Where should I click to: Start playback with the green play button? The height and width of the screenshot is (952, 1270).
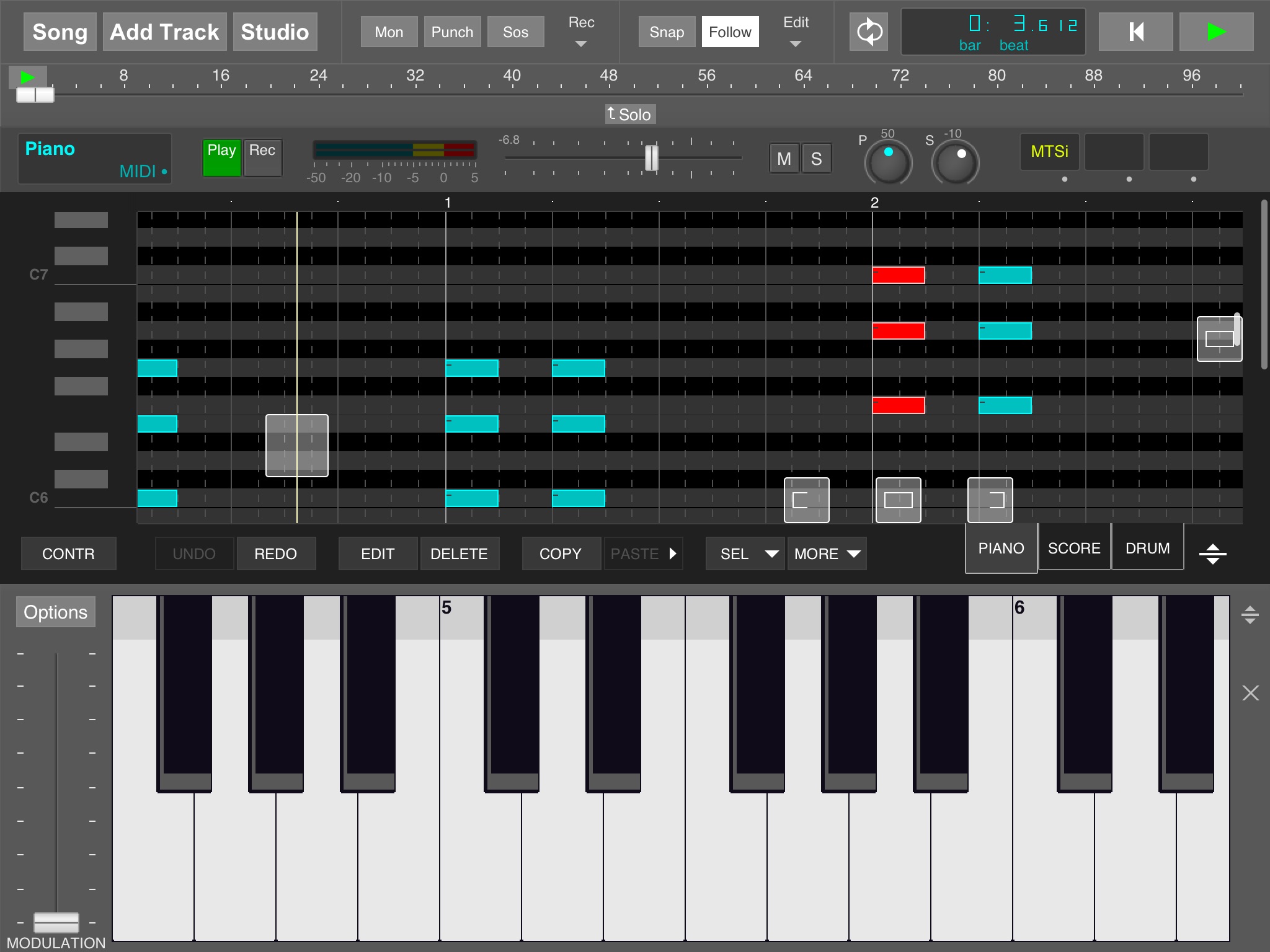(x=1216, y=32)
